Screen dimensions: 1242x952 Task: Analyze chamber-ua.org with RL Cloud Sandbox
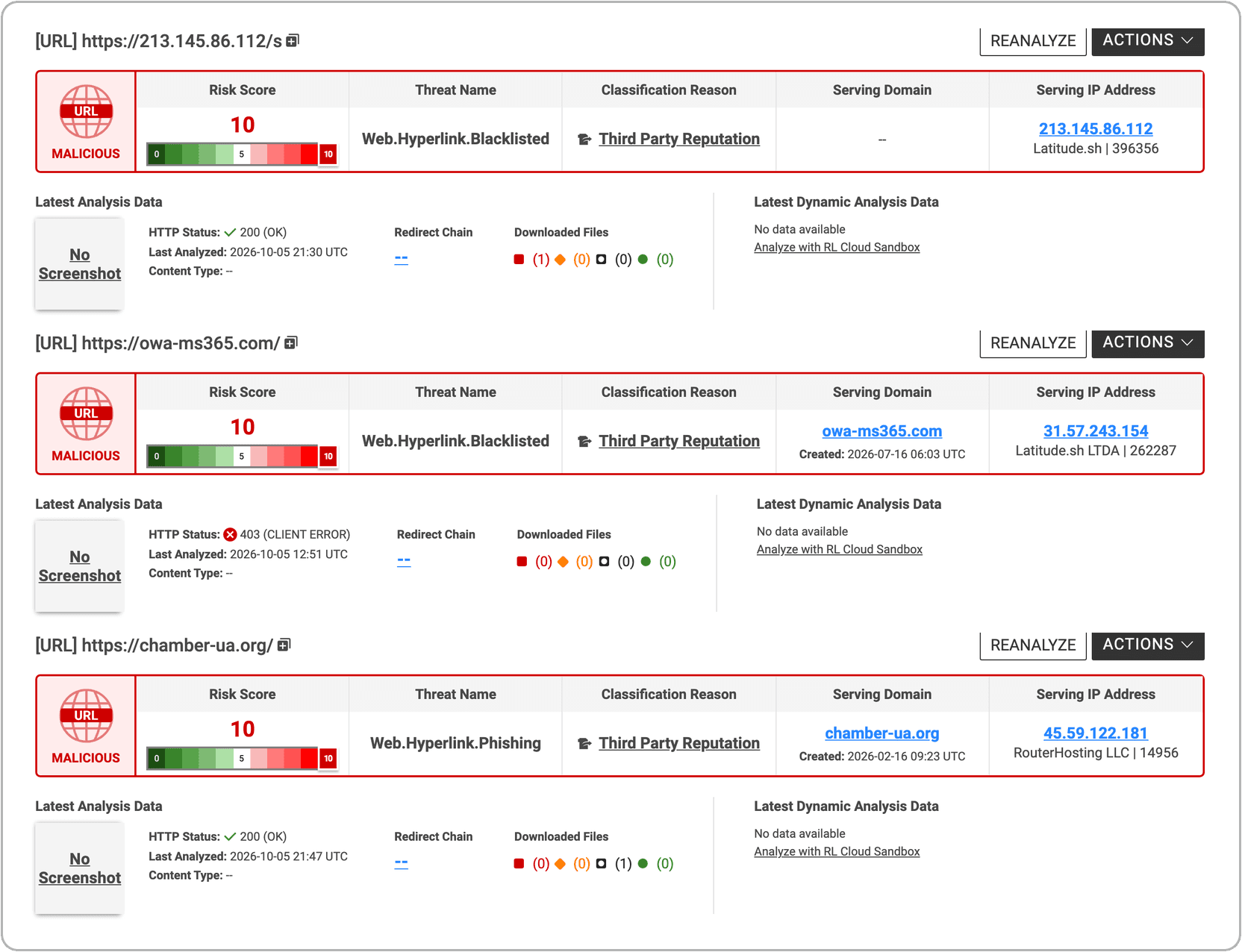click(x=837, y=851)
